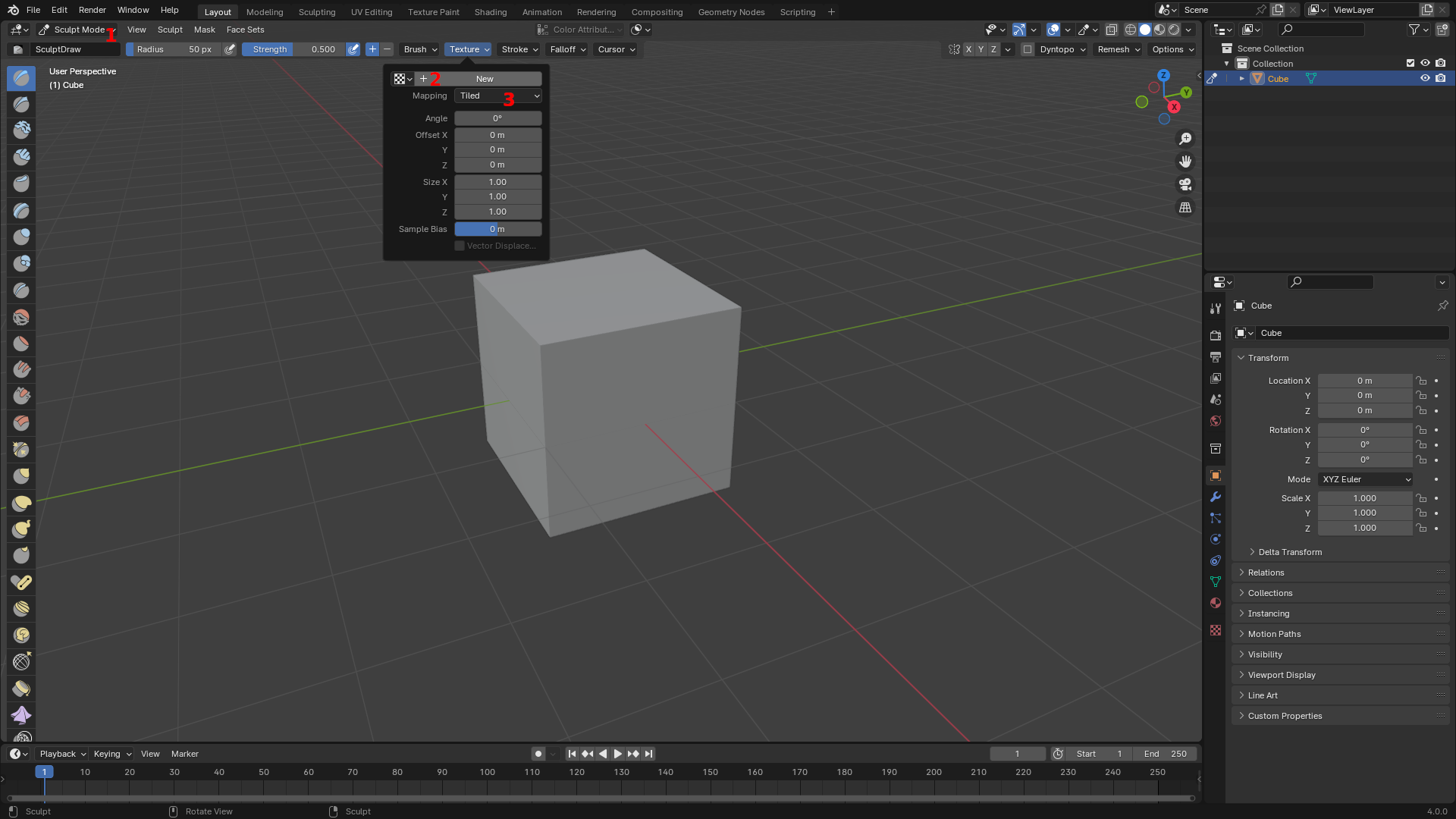Select the Crease brush tool
The image size is (1456, 819).
pos(21,290)
